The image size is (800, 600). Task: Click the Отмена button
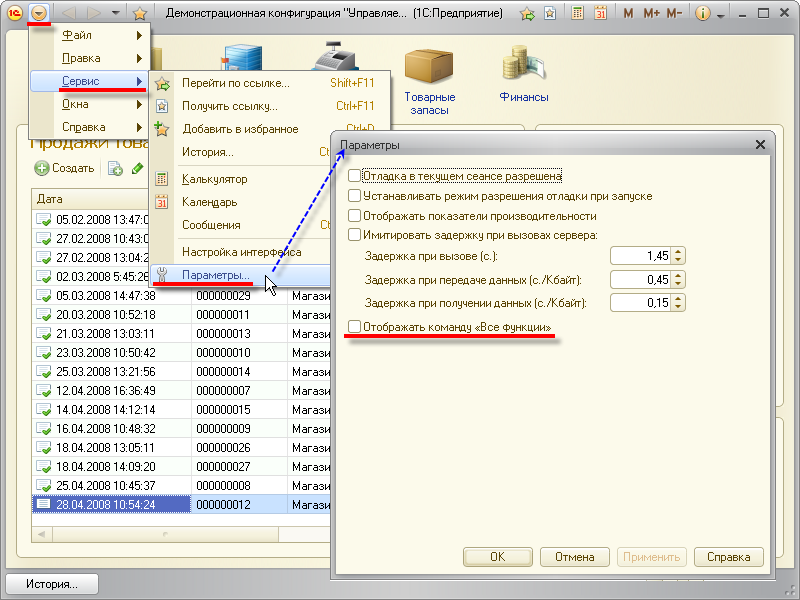[x=575, y=557]
